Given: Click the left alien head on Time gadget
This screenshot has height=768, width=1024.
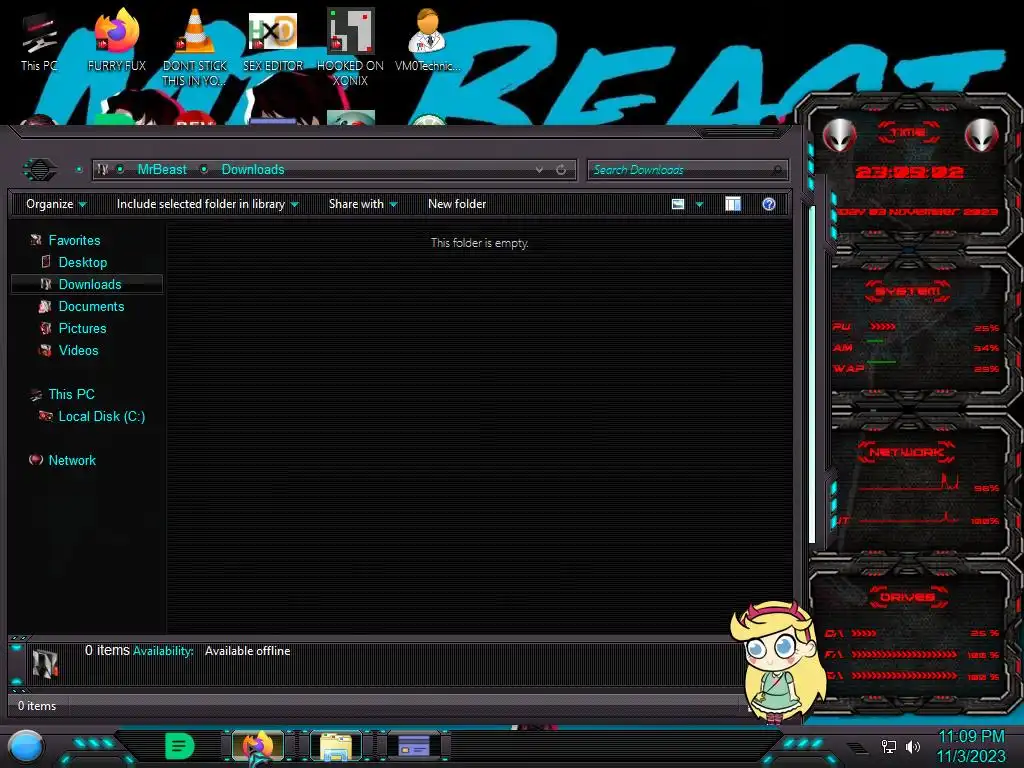Looking at the screenshot, I should click(839, 136).
